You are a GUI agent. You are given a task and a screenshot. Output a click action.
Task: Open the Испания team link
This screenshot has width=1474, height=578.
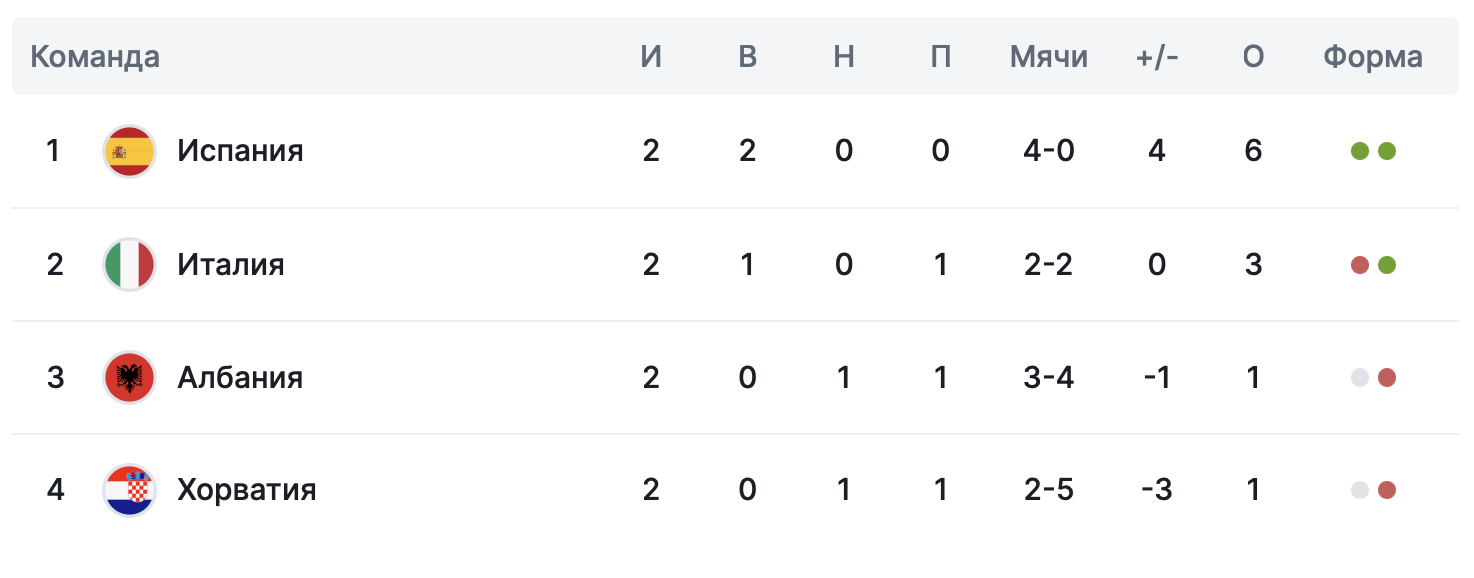point(240,151)
